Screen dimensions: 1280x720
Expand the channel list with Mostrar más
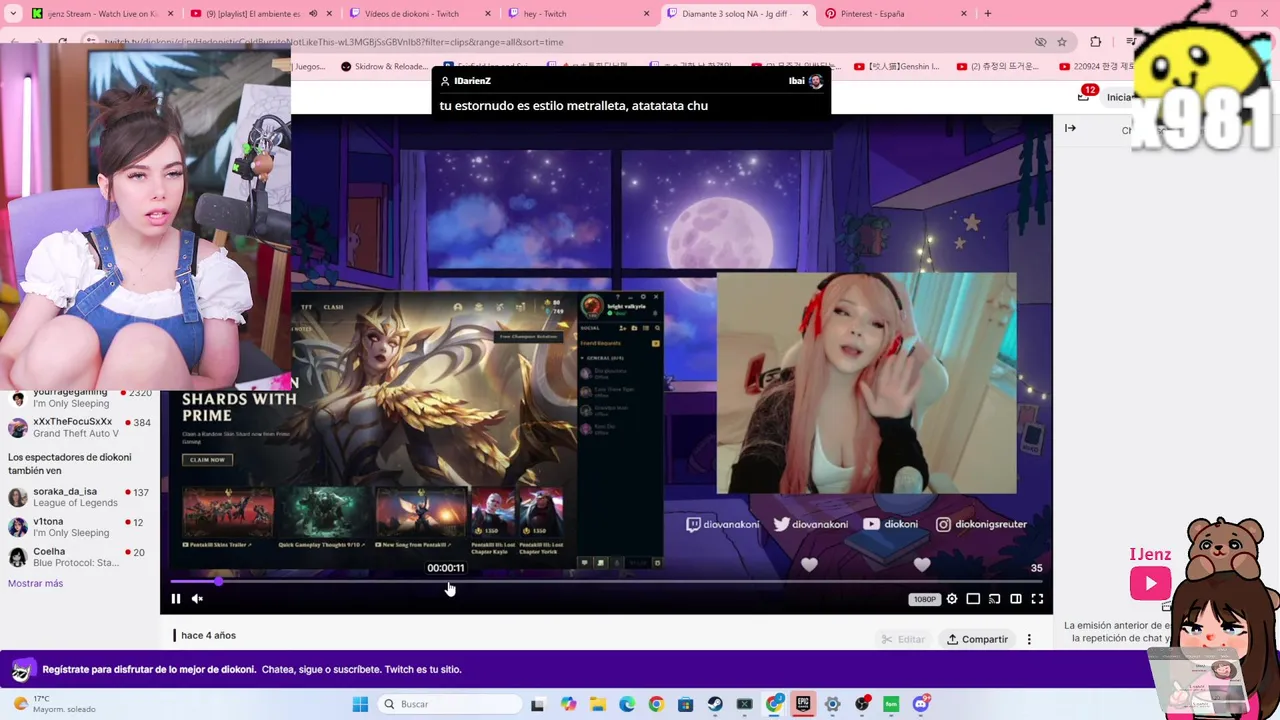(x=35, y=583)
